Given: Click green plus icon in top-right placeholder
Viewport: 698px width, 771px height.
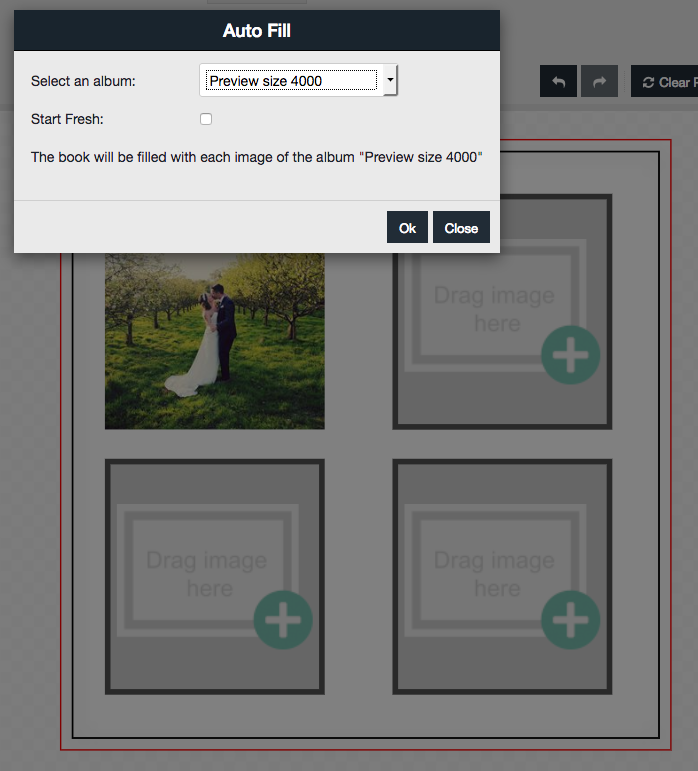Looking at the screenshot, I should (570, 355).
